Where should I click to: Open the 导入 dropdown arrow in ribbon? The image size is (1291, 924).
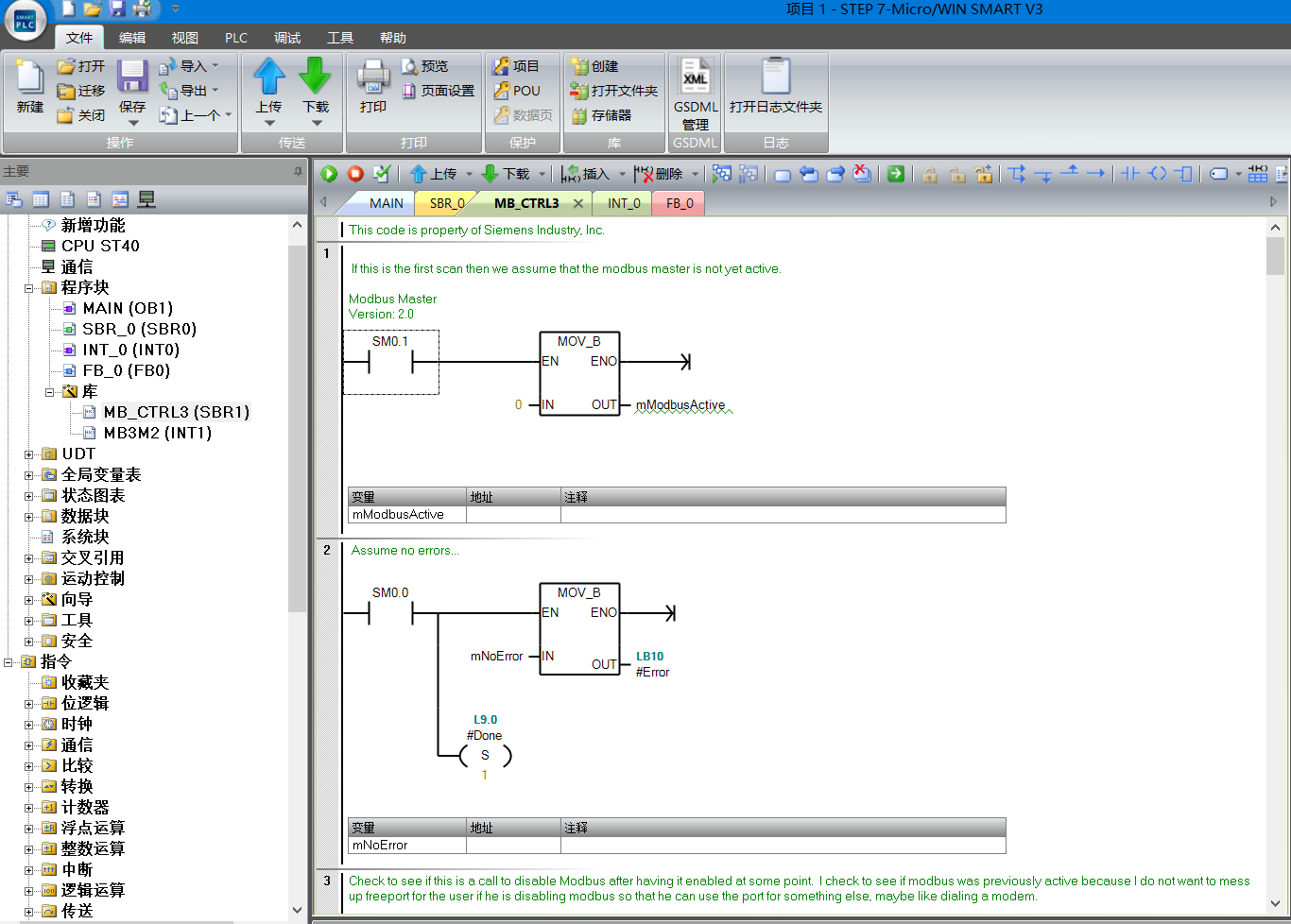215,66
